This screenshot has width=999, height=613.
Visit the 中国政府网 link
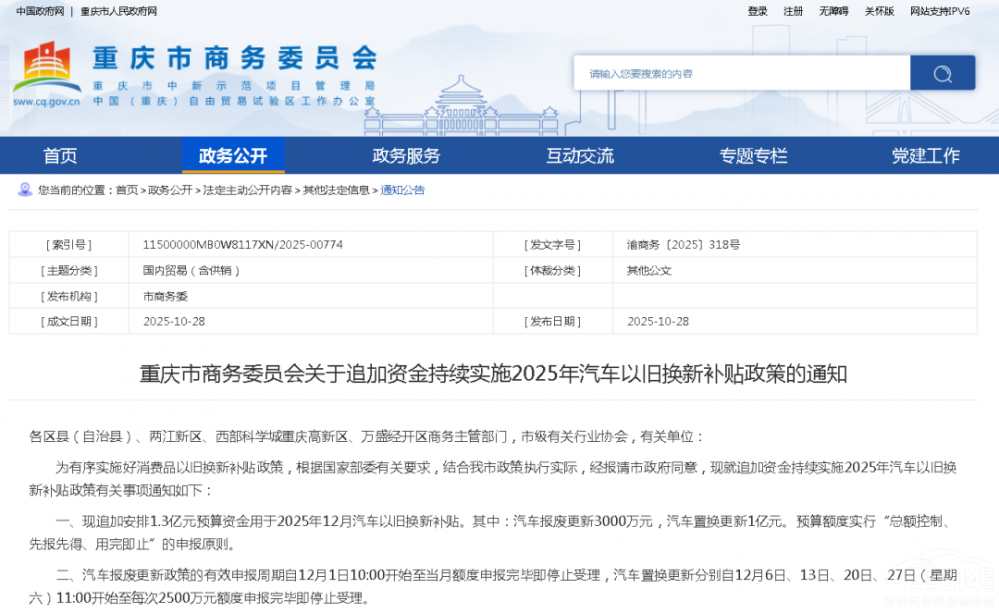[33, 11]
